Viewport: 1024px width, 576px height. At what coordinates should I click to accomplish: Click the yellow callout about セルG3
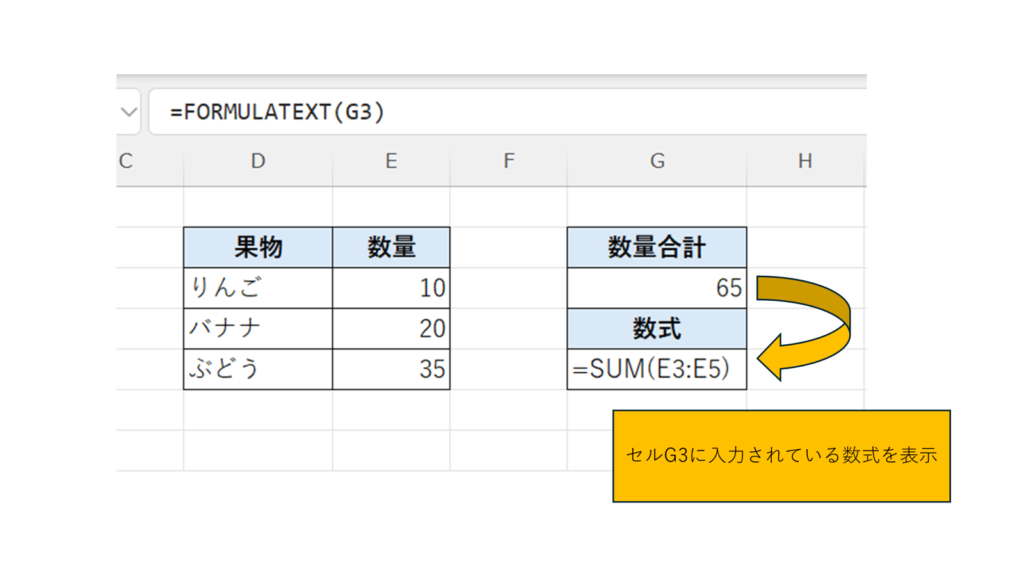(780, 455)
